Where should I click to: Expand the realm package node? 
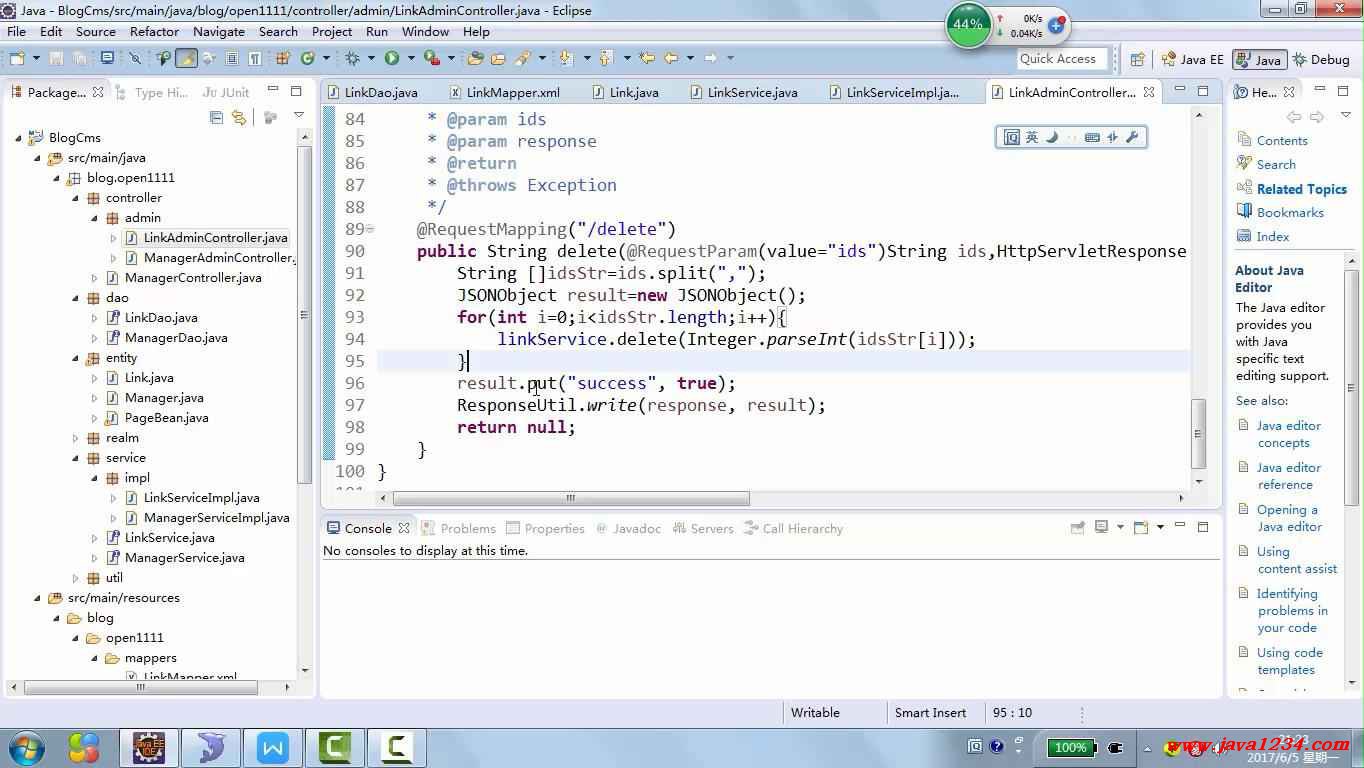(x=75, y=437)
